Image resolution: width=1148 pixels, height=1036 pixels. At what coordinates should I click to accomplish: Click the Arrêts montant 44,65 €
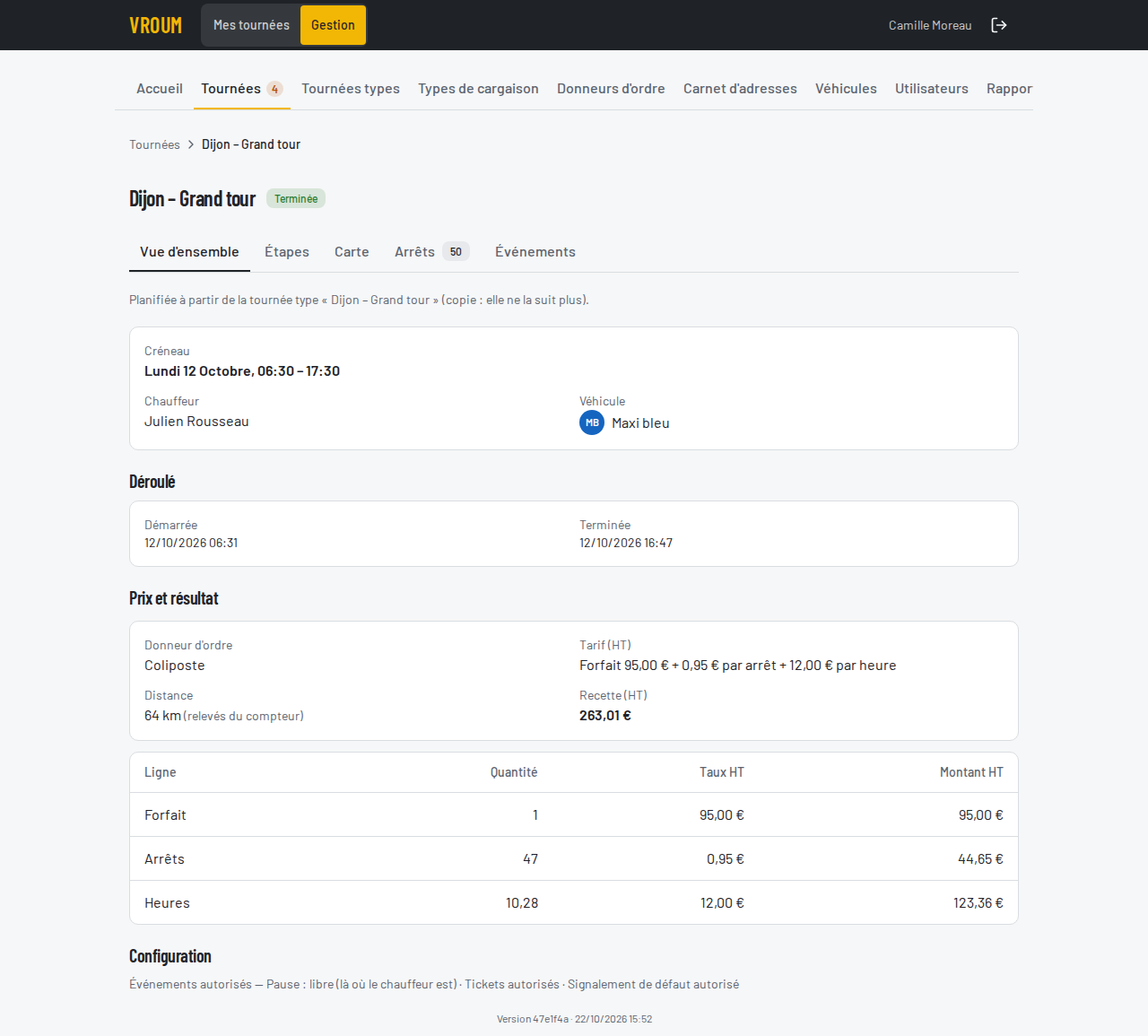(980, 859)
